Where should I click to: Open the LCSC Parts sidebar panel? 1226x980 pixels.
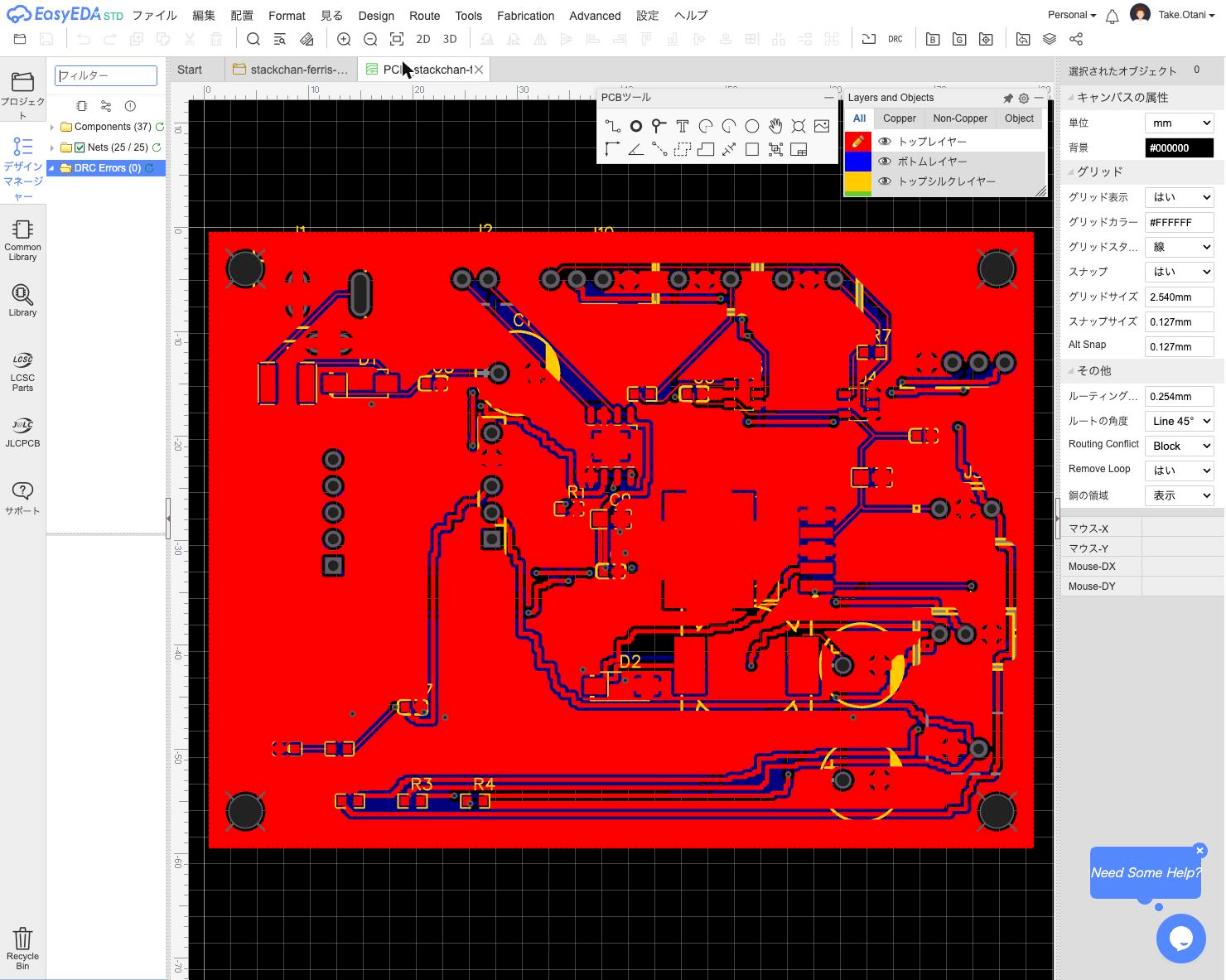[x=22, y=370]
